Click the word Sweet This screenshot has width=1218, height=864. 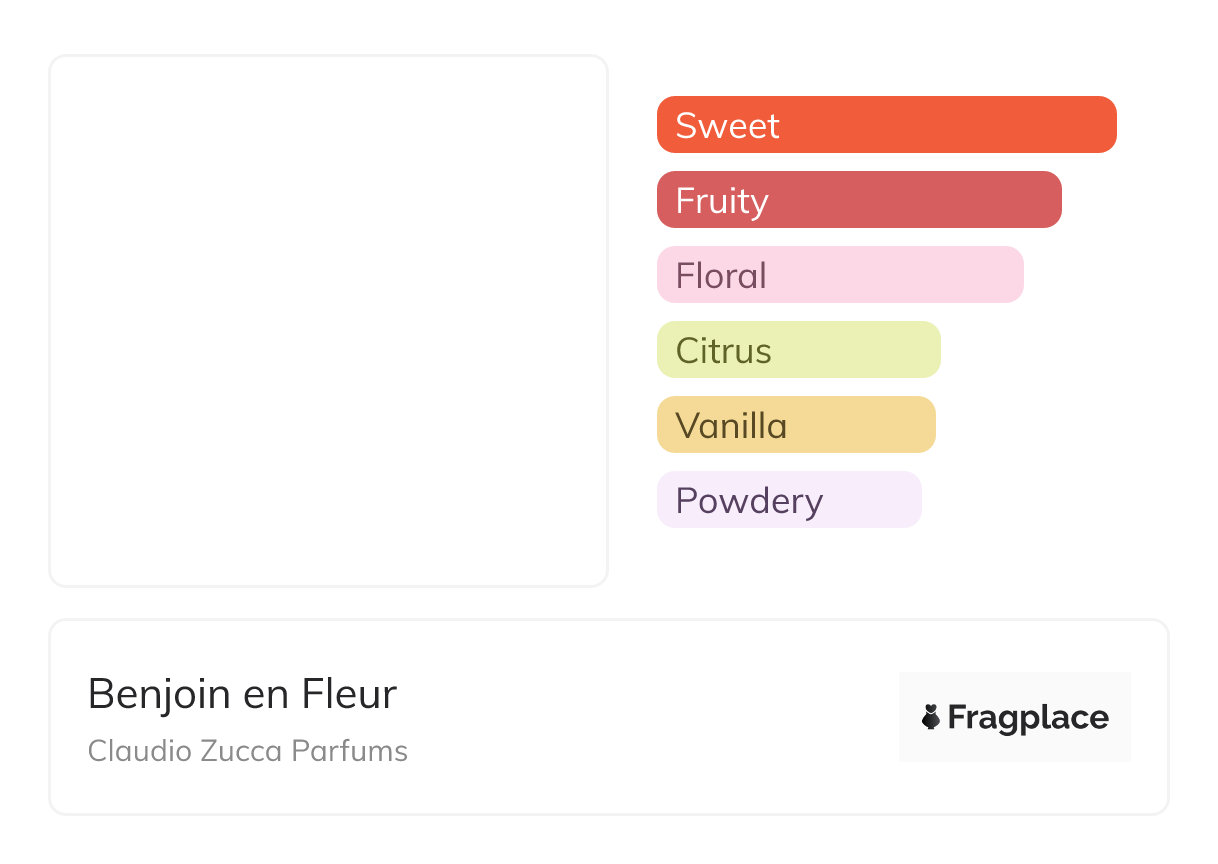pyautogui.click(x=727, y=126)
